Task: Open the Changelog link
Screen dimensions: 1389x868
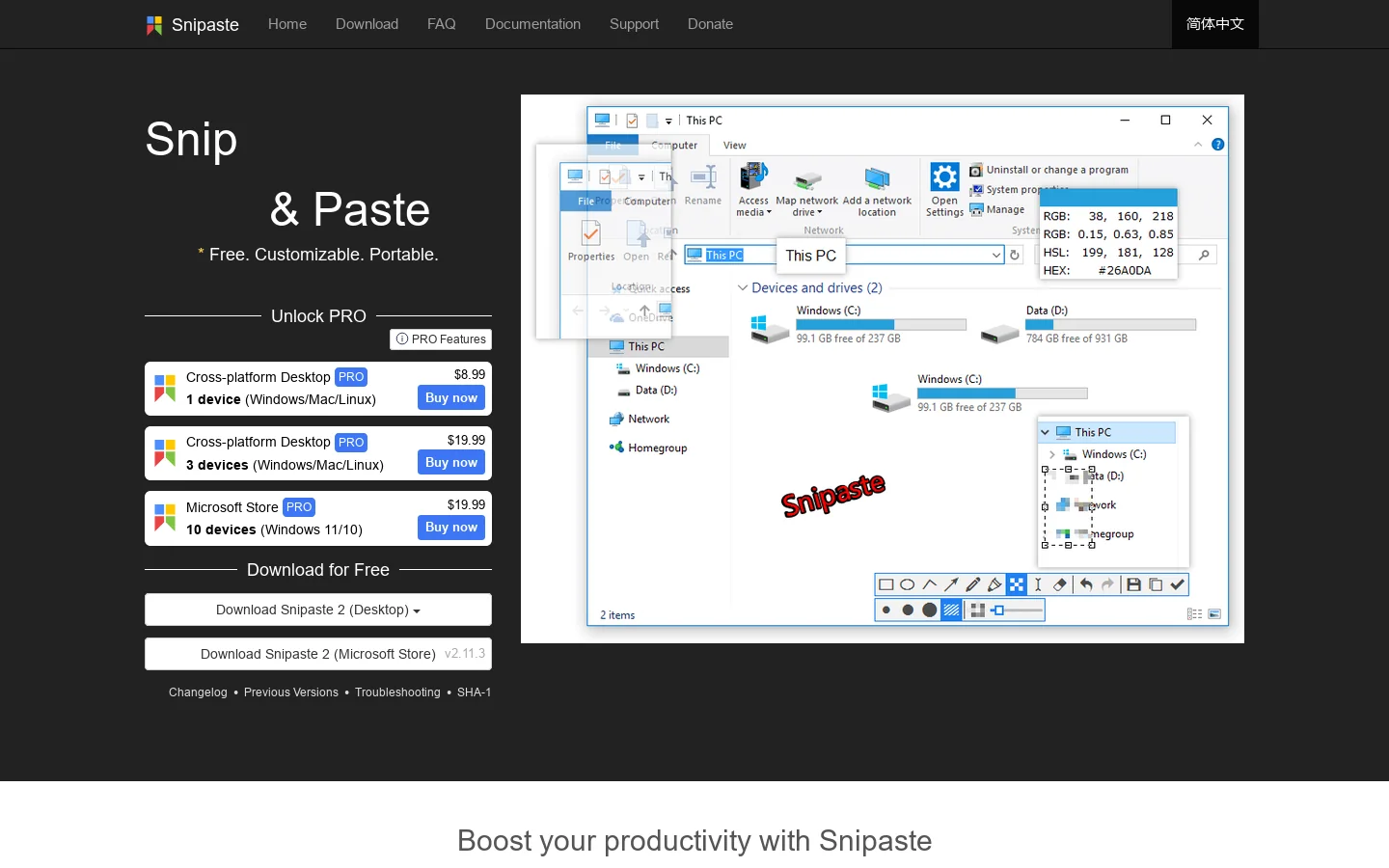Action: coord(198,692)
